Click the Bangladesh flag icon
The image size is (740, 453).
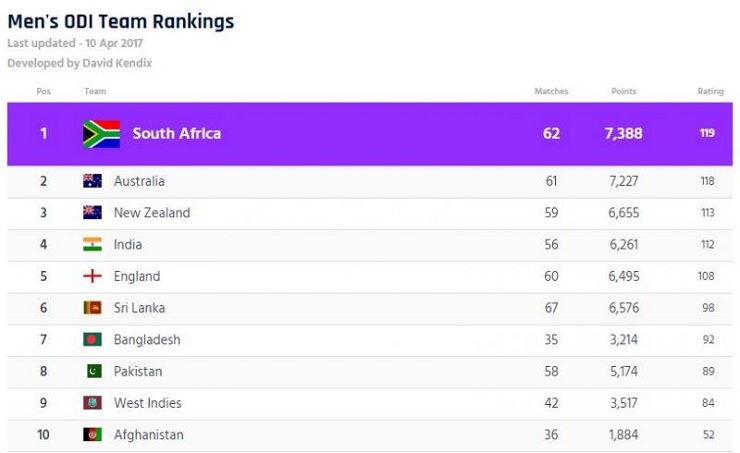click(92, 340)
